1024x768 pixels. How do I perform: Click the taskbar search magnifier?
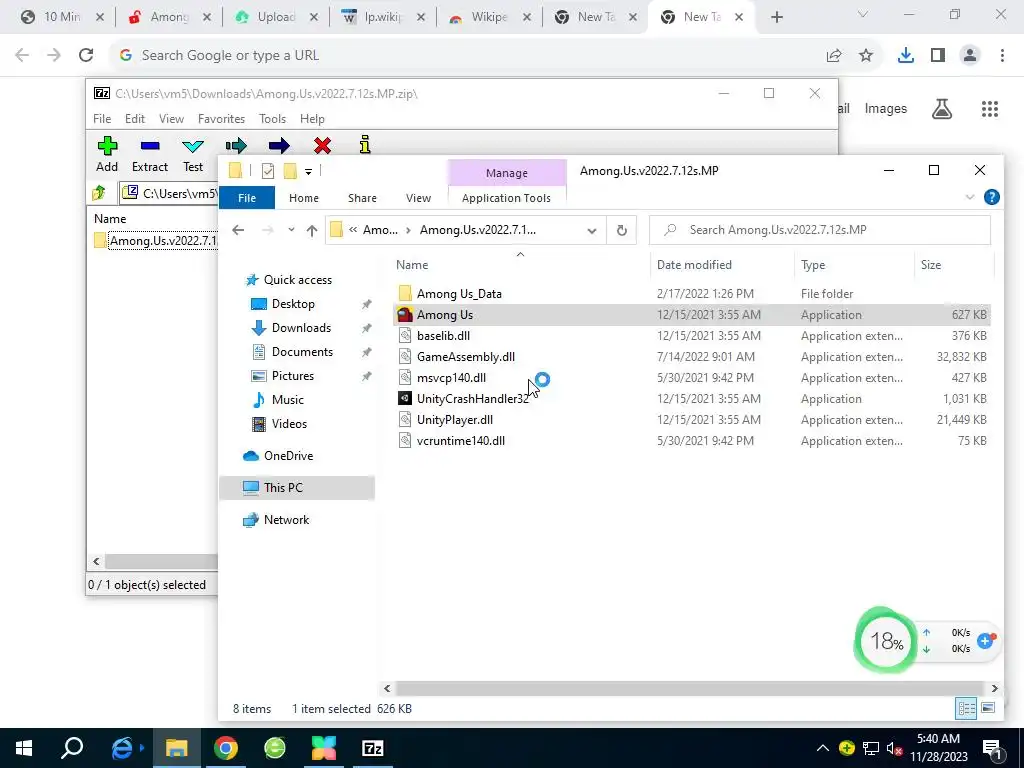click(72, 748)
